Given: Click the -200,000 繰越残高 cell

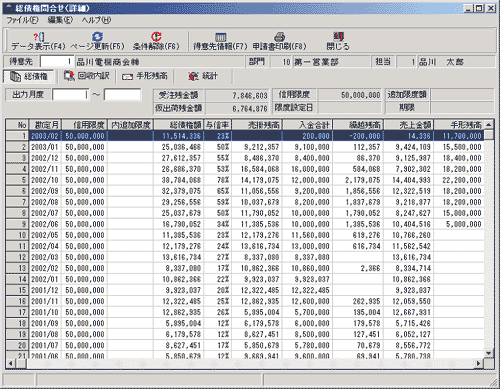Looking at the screenshot, I should tap(358, 136).
